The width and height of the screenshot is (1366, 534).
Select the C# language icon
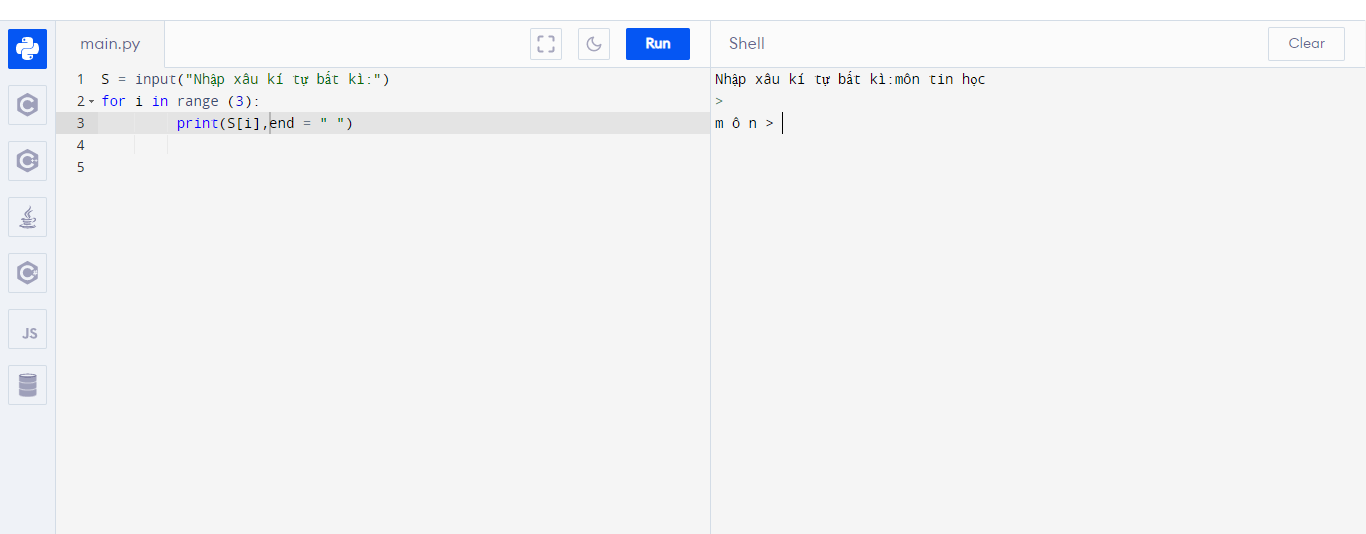(x=27, y=272)
